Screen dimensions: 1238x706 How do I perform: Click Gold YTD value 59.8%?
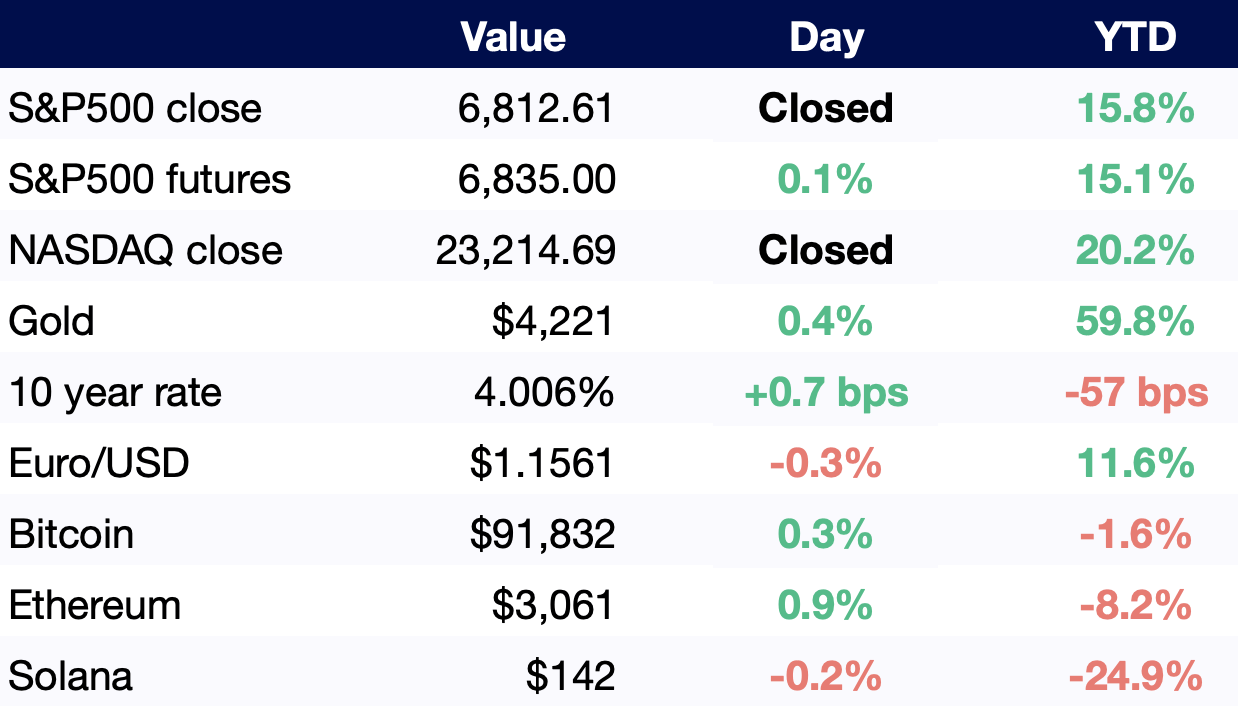click(x=1135, y=322)
